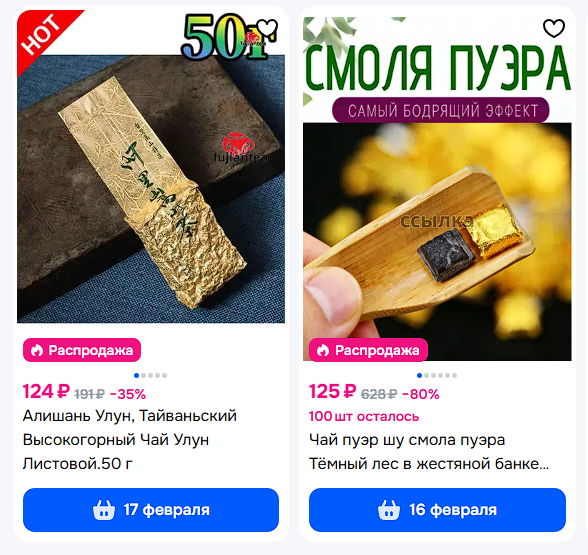The width and height of the screenshot is (588, 555).
Task: Click the HOT ribbon badge on oolong card
Action: tap(42, 34)
